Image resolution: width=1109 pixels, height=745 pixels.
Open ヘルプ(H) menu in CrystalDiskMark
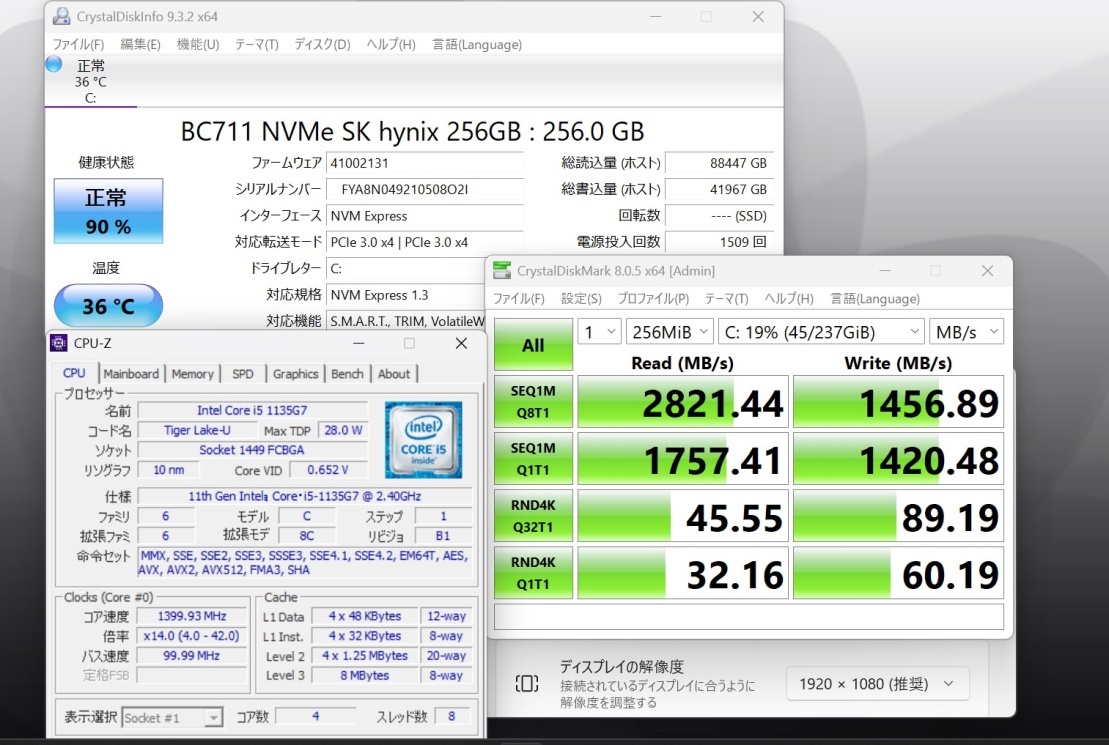789,299
